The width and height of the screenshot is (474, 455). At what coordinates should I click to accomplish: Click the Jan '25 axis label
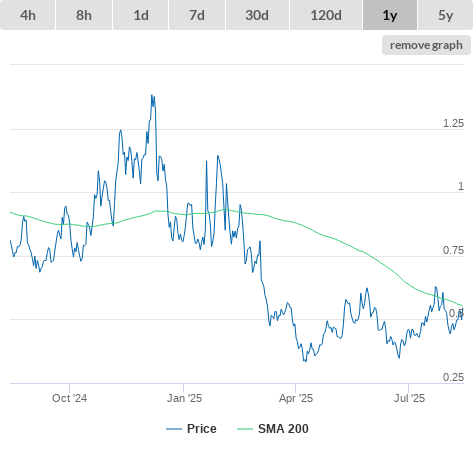184,398
